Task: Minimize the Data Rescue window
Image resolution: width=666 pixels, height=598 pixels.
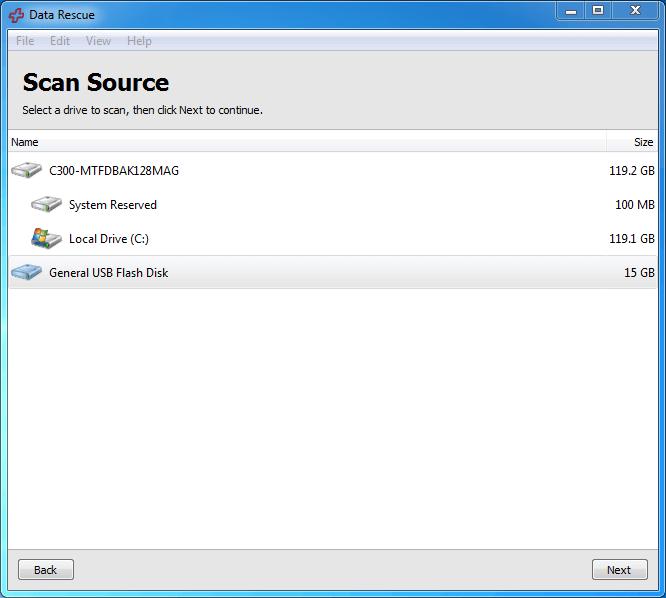Action: click(x=571, y=11)
